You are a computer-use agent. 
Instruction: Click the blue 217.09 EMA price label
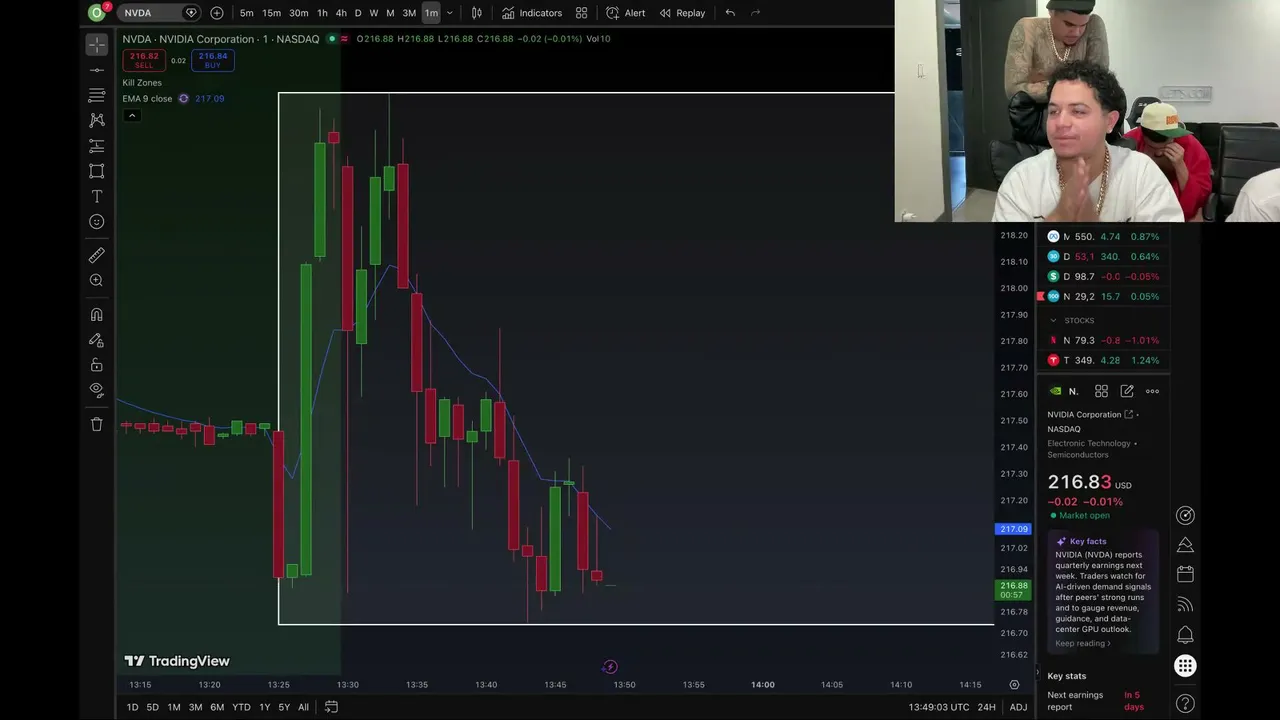coord(1013,529)
